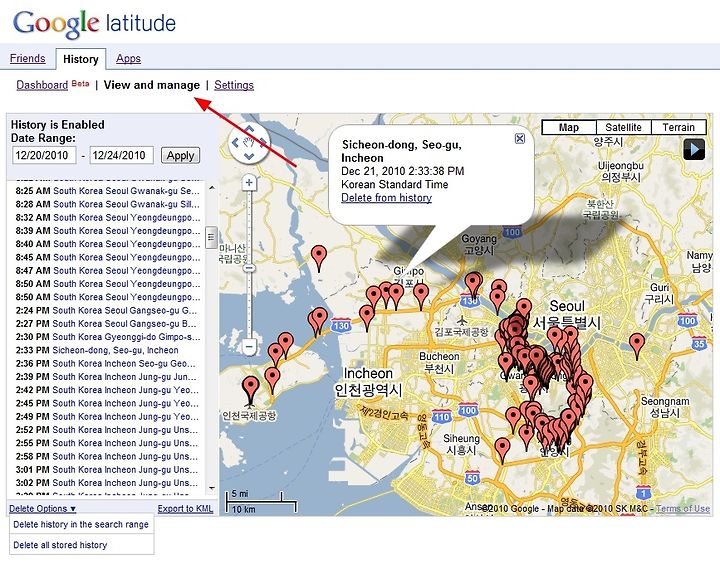Screen dimensions: 720x564
Task: Click the history list scroll down arrow
Action: (x=212, y=488)
